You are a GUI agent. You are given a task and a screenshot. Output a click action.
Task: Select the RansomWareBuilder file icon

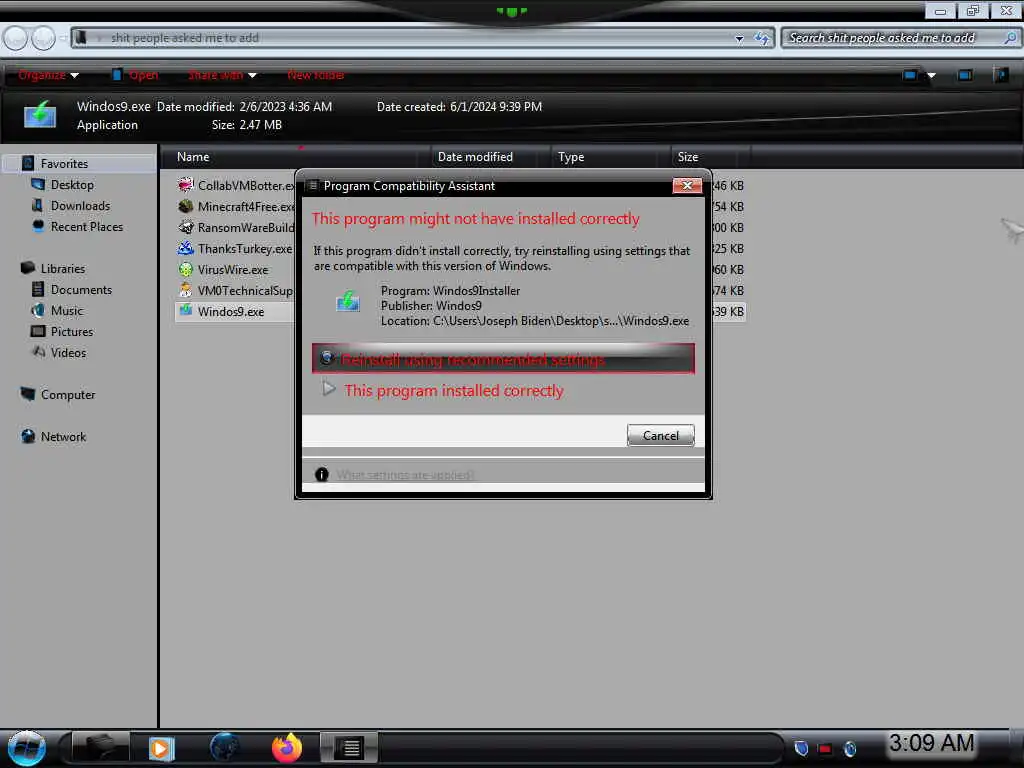point(186,227)
